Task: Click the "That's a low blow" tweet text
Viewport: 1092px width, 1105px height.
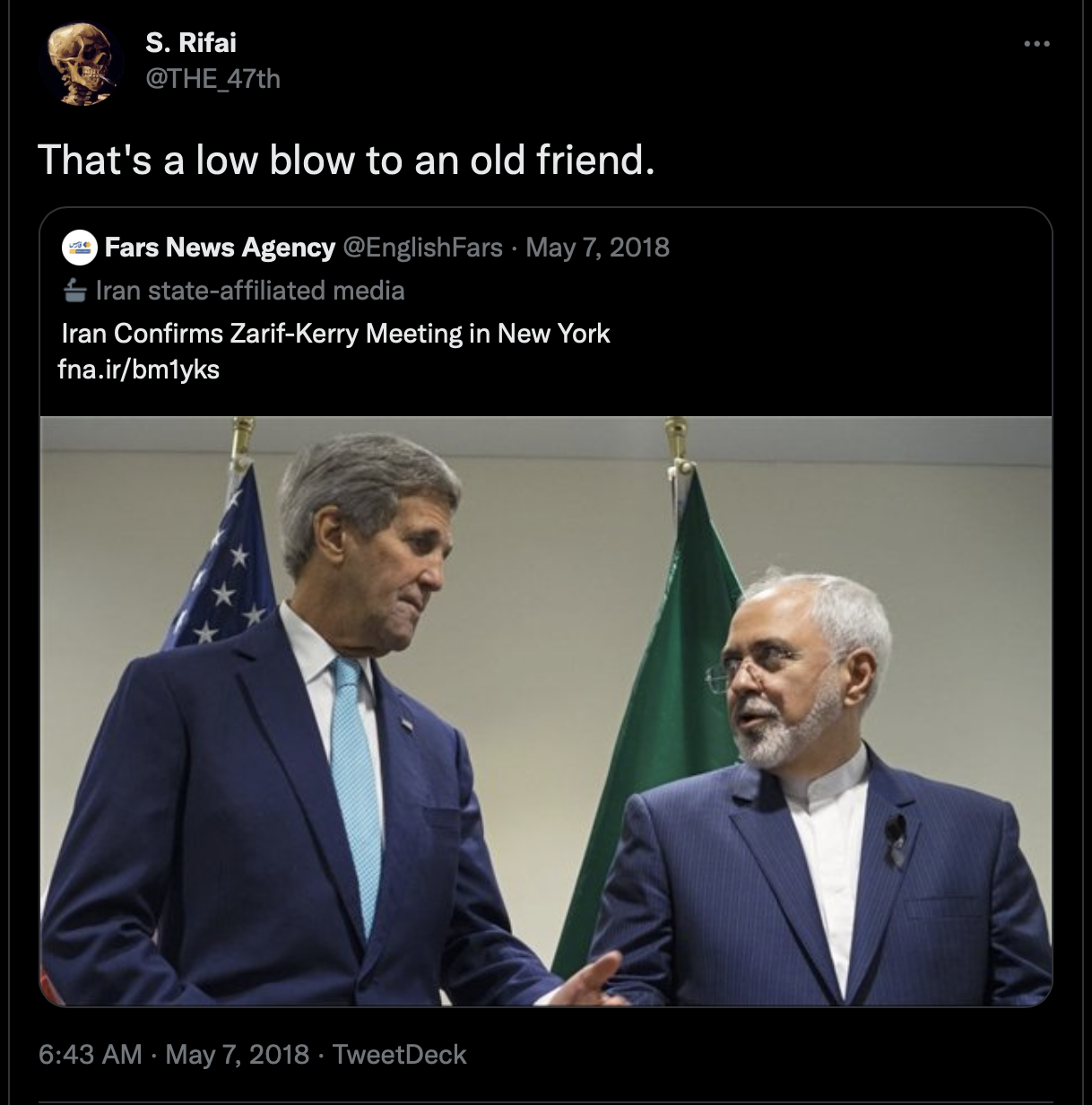Action: tap(346, 161)
